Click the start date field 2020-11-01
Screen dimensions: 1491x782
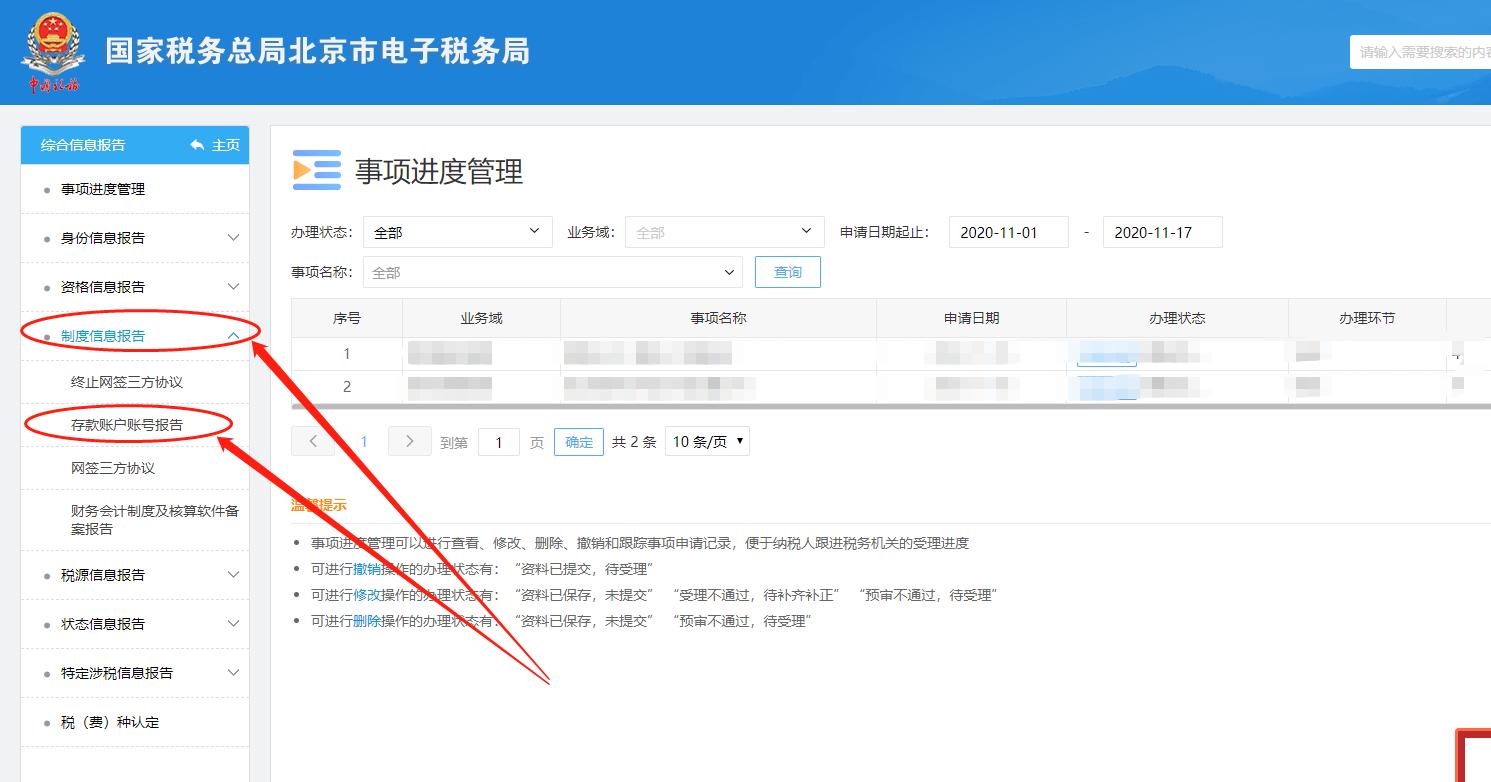[x=1008, y=231]
